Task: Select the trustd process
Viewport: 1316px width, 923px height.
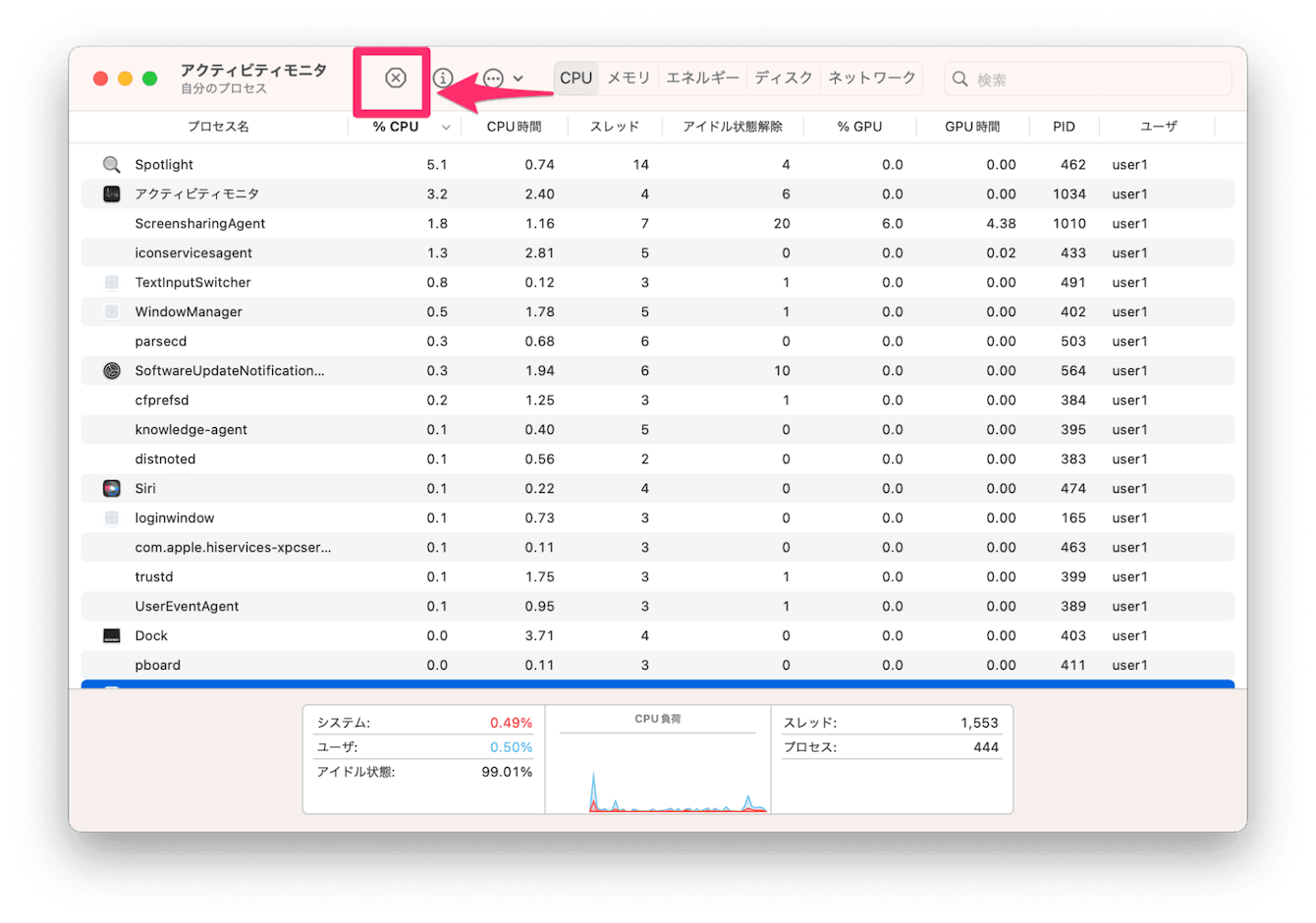Action: click(x=657, y=577)
